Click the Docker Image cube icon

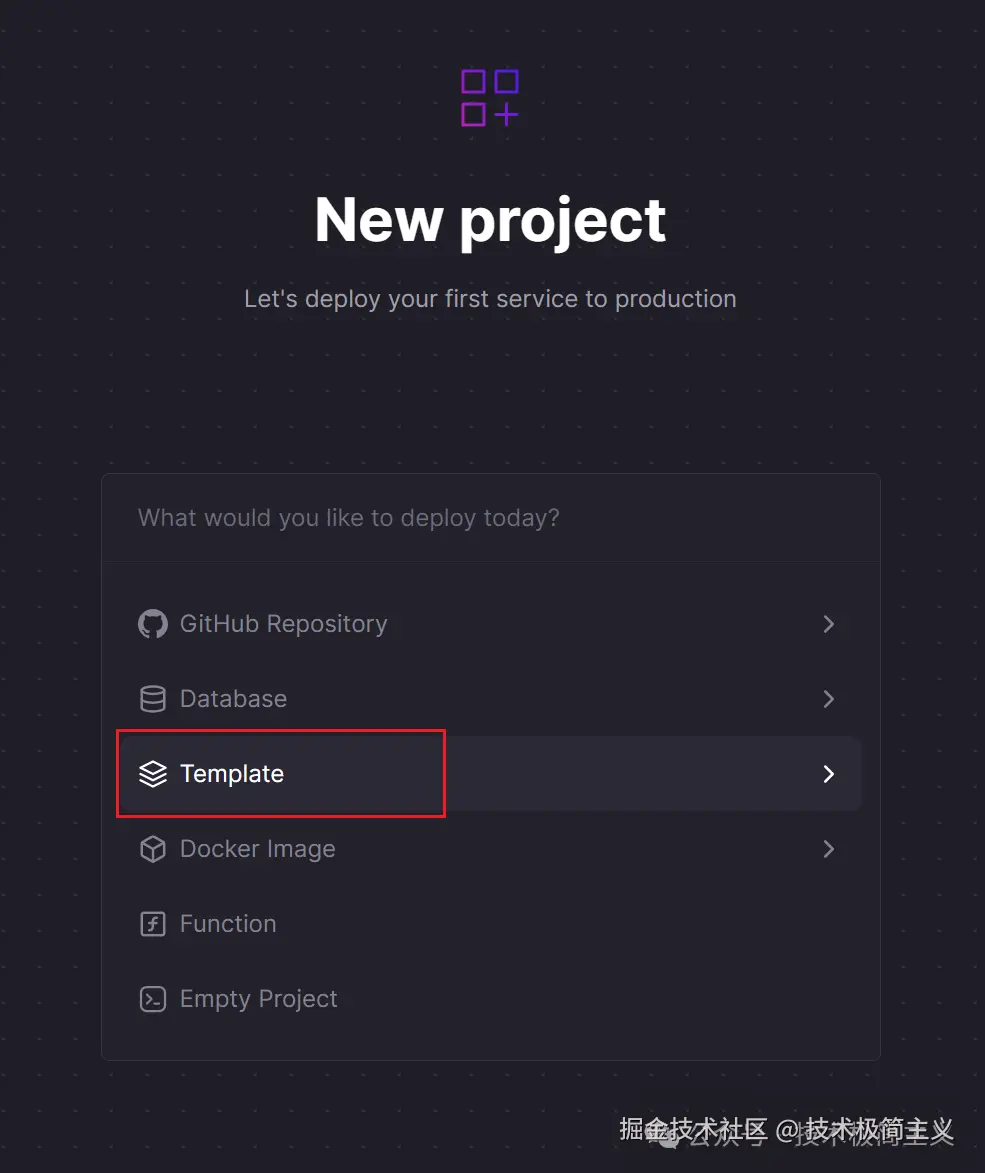[x=152, y=849]
